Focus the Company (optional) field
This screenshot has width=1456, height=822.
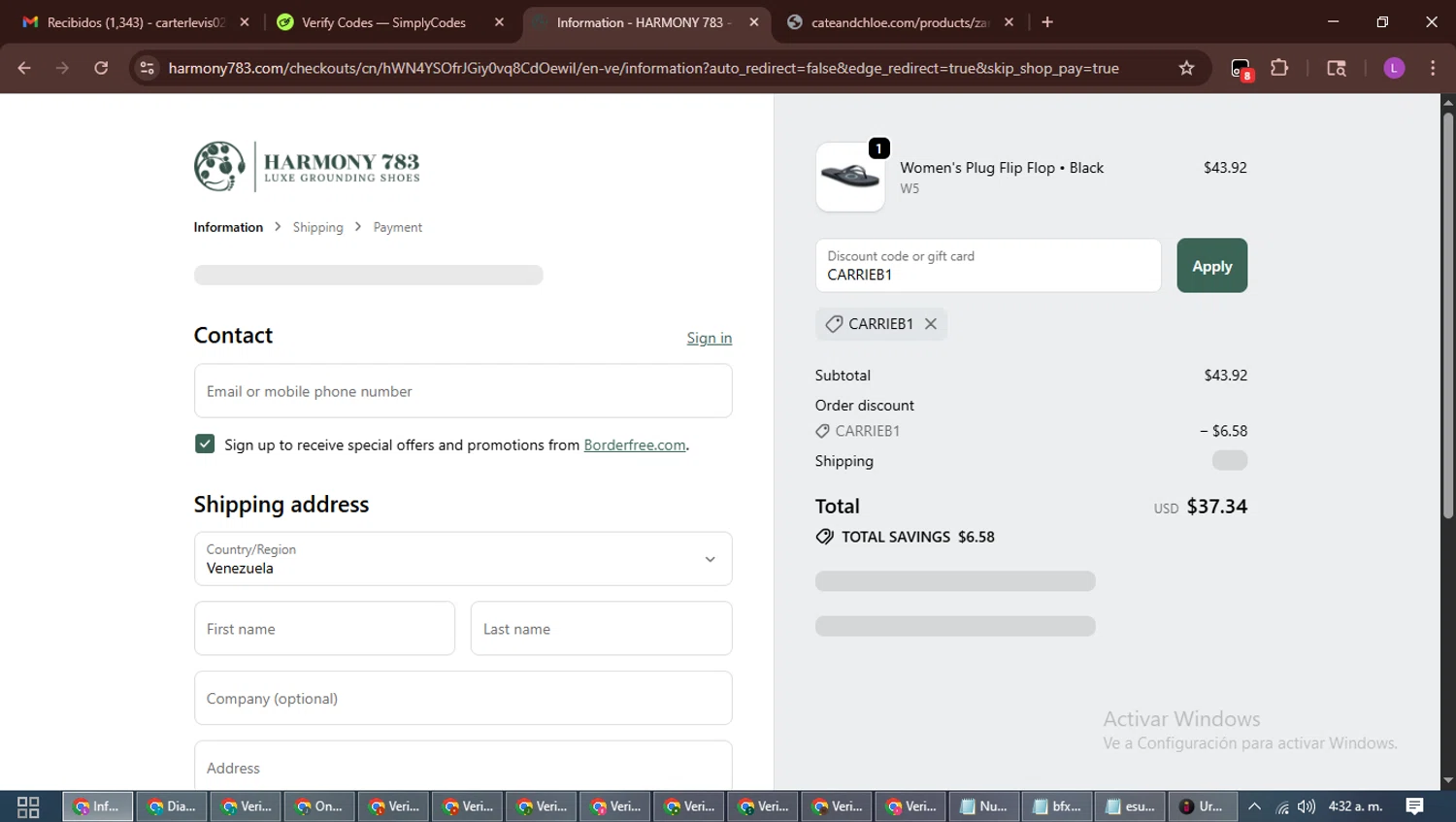(463, 698)
